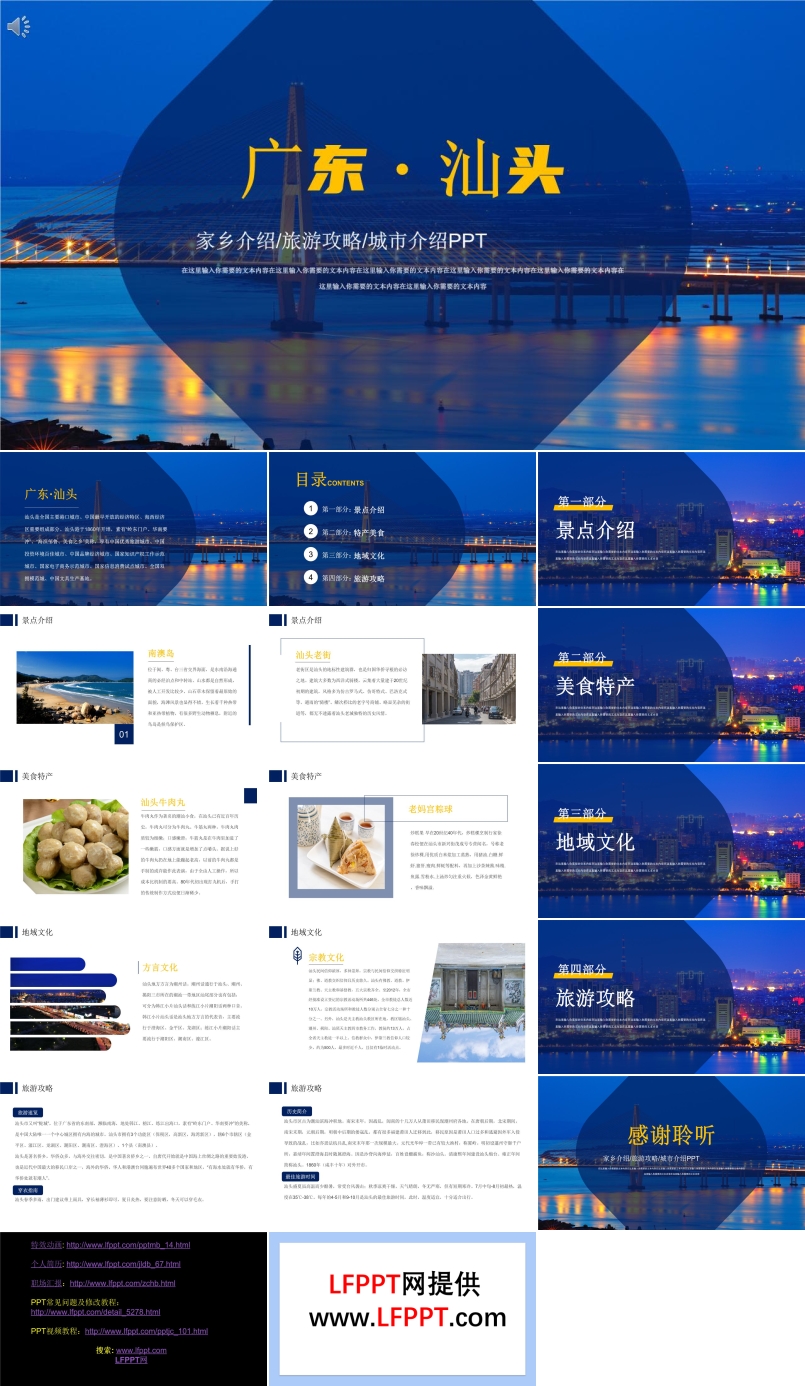Screen dimensions: 805x1386
Task: Click the 广东·汕头 main title
Action: [402, 171]
